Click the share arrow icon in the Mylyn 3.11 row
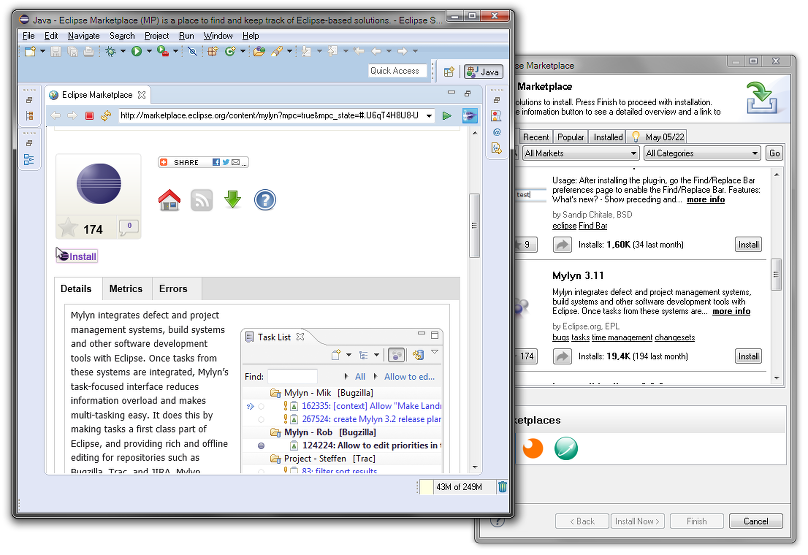808x555 pixels. click(562, 356)
